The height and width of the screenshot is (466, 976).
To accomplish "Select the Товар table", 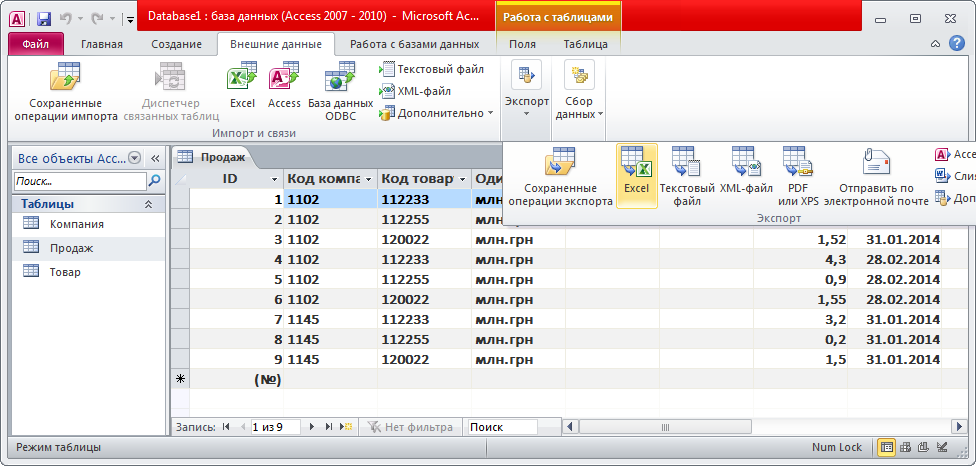I will tap(88, 272).
